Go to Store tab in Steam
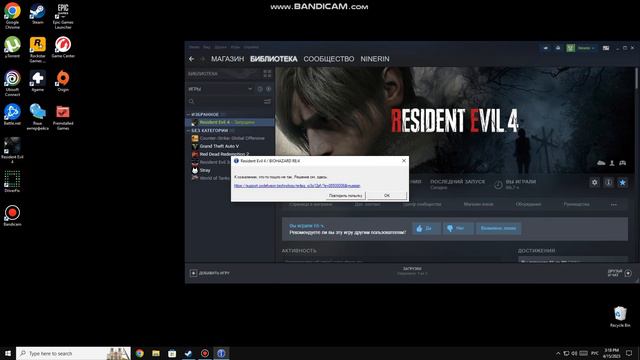Image resolution: width=640 pixels, height=360 pixels. click(227, 59)
